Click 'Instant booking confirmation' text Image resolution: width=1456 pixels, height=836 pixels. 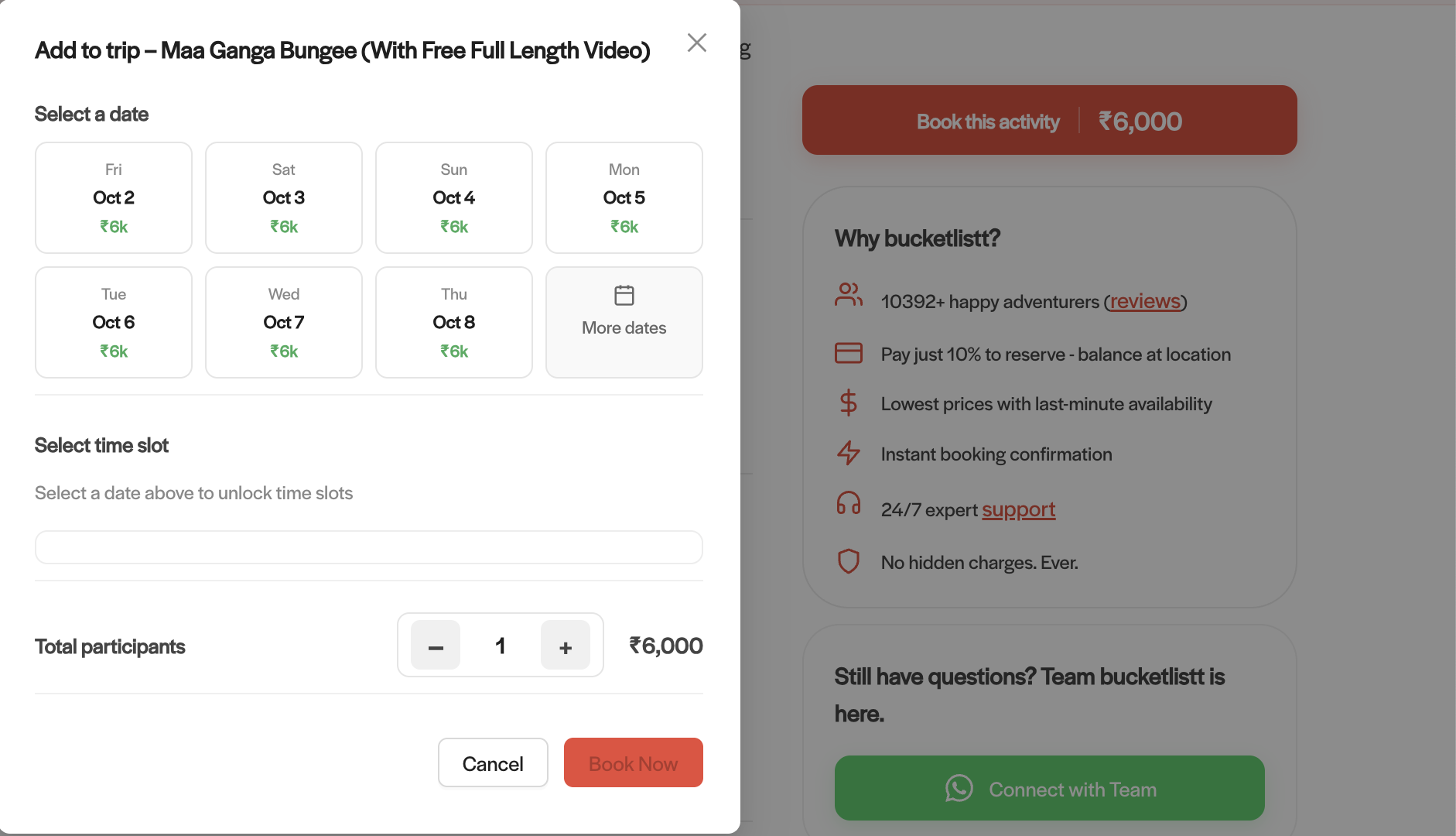pos(996,454)
